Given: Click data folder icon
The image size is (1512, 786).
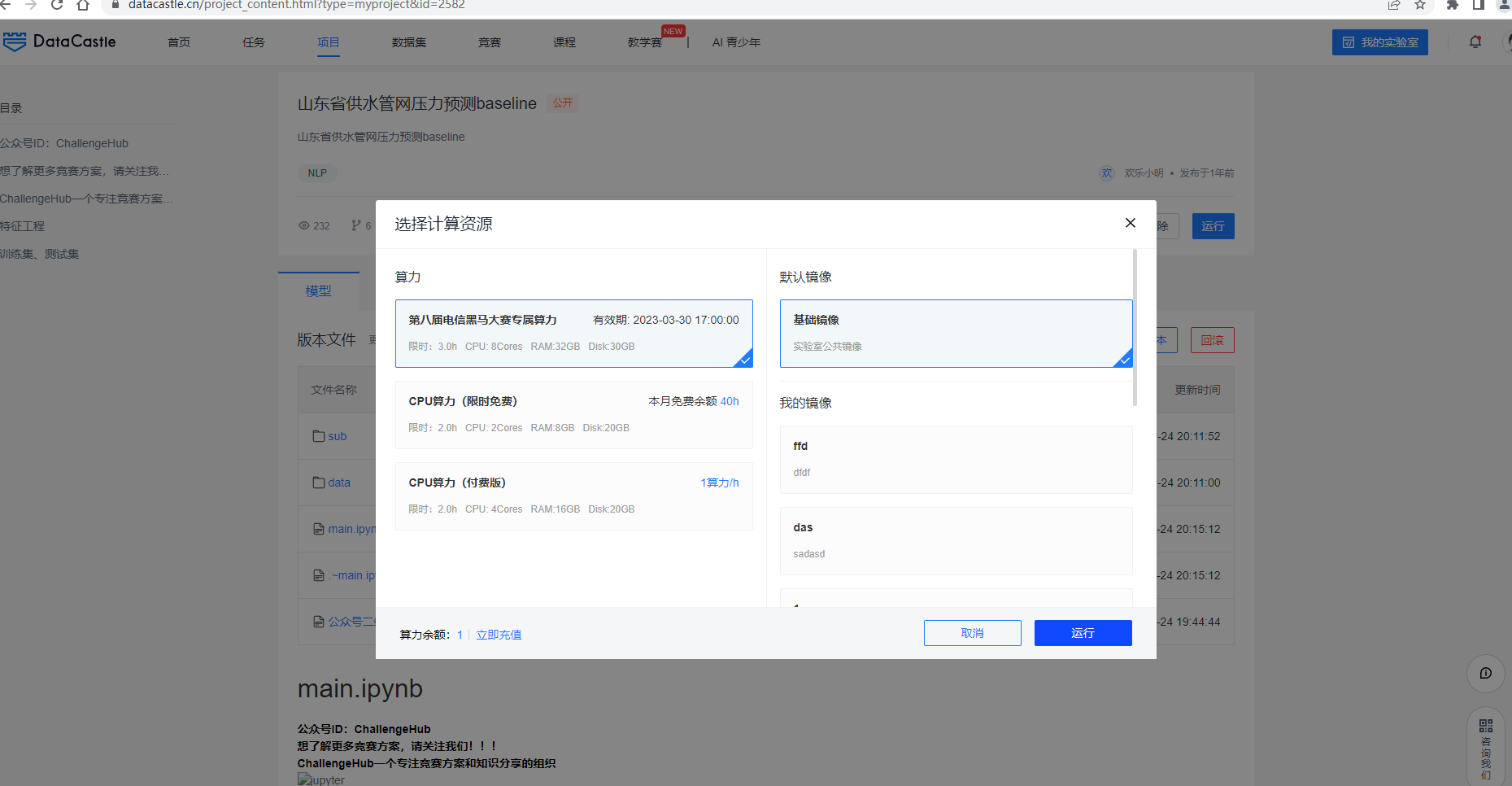Looking at the screenshot, I should [319, 483].
